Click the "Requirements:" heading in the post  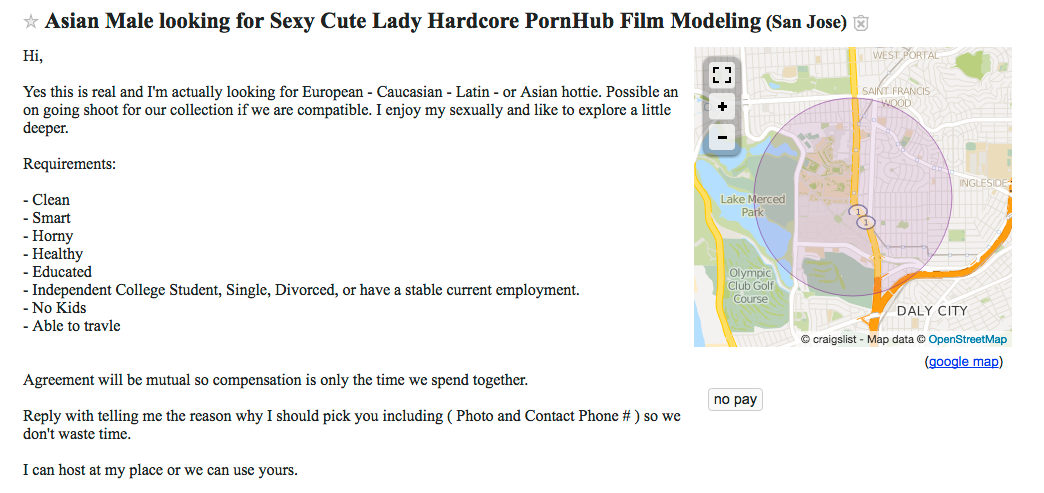coord(69,164)
